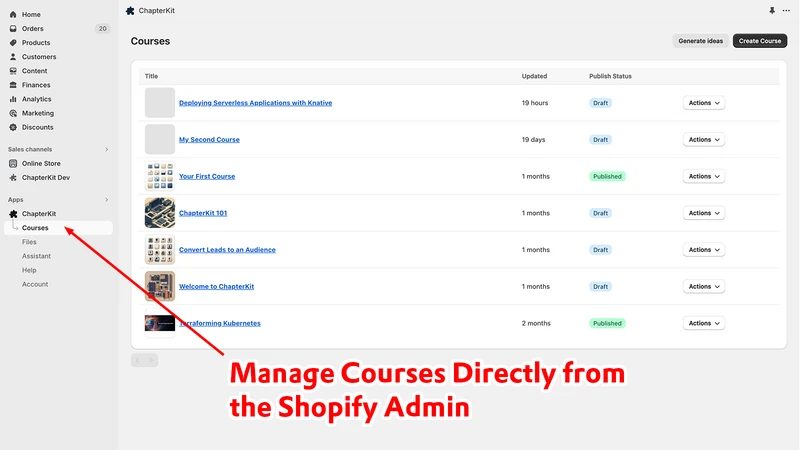Open Actions dropdown for Terraforming Kubernetes

click(x=704, y=323)
